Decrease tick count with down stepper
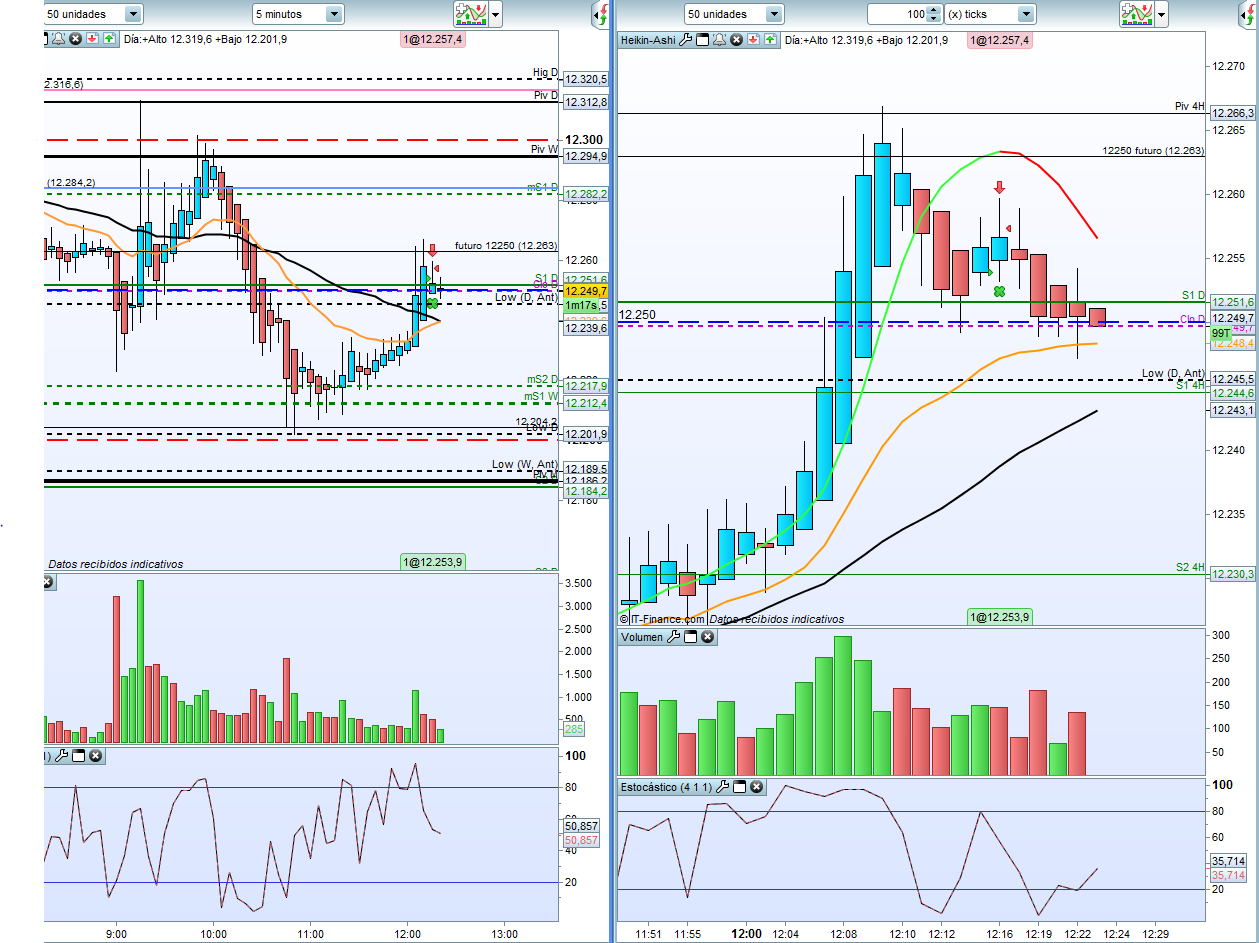The width and height of the screenshot is (1259, 943). click(934, 19)
